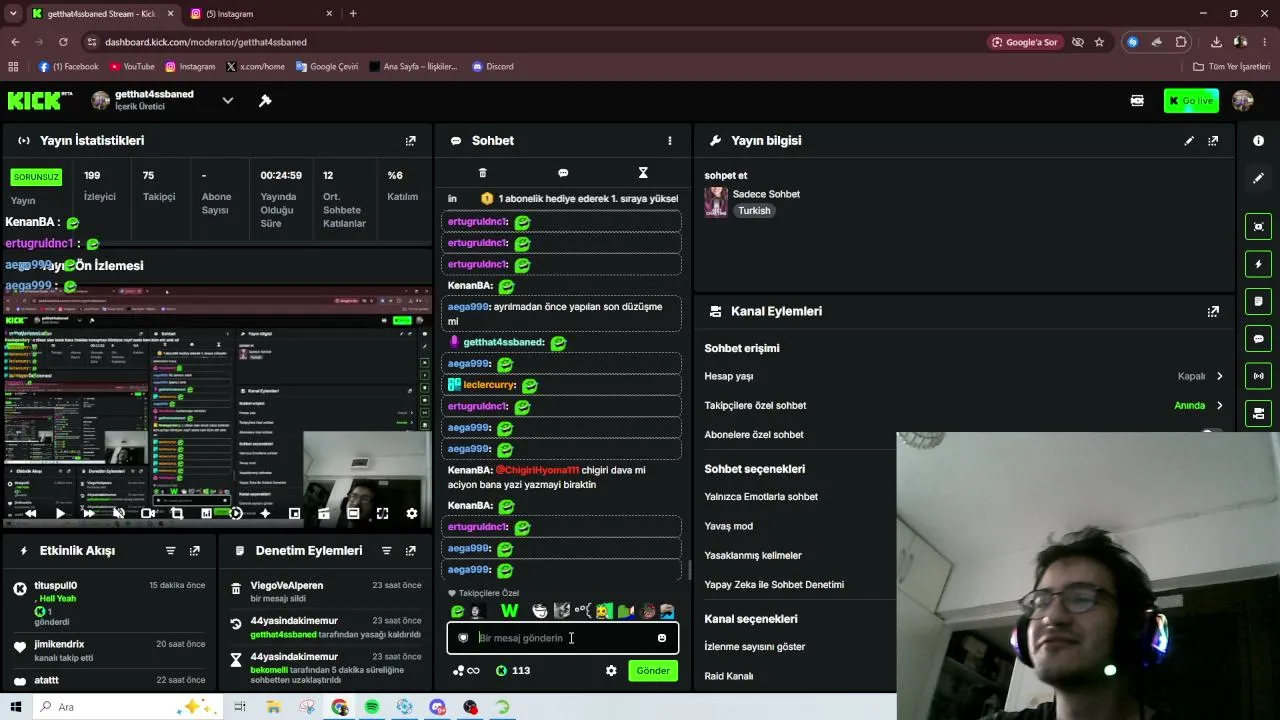Open a new browser tab
Screen dimensions: 1280x720
pos(353,14)
